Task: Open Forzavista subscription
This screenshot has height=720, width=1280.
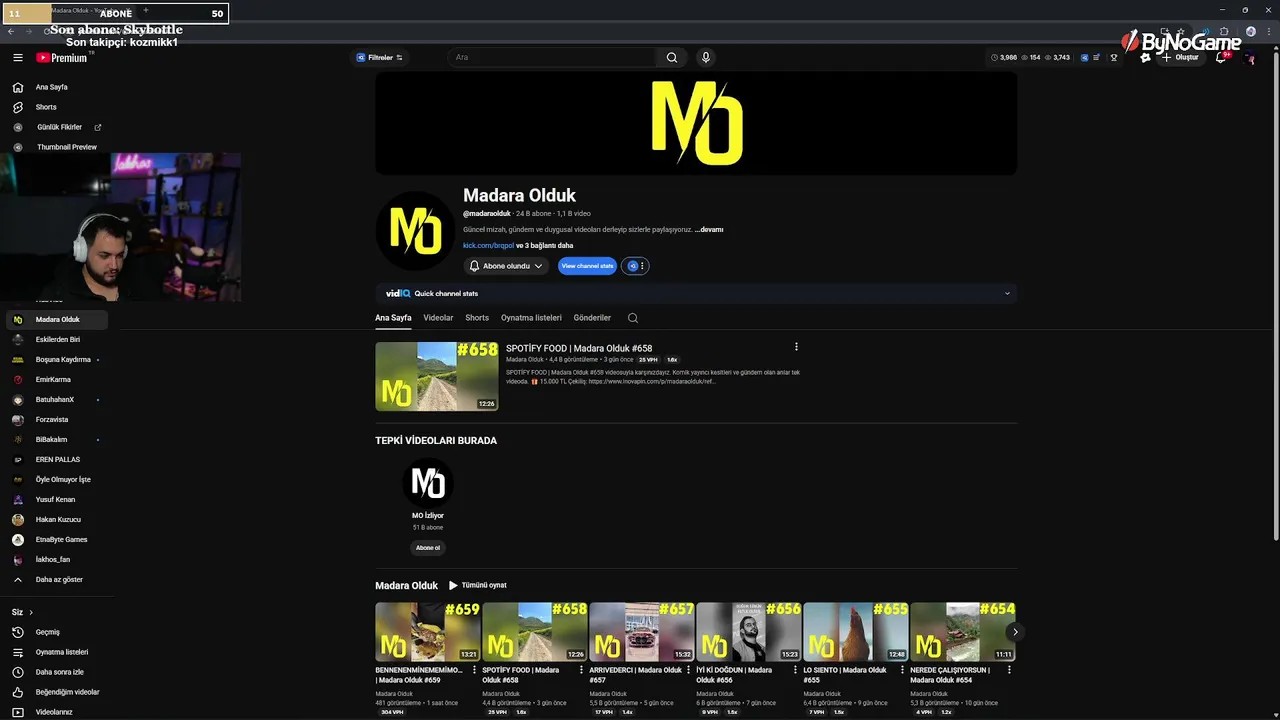Action: coord(56,420)
